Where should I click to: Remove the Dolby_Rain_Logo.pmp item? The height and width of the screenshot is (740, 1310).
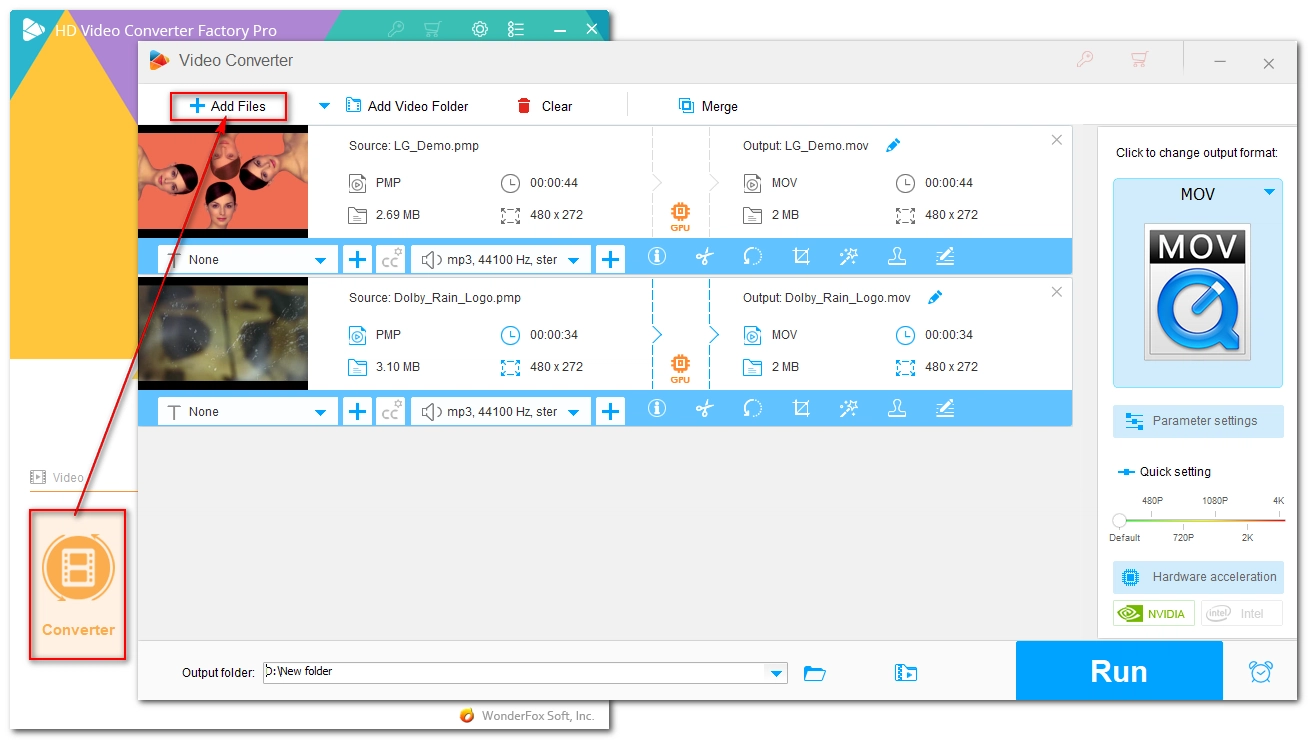(1057, 292)
